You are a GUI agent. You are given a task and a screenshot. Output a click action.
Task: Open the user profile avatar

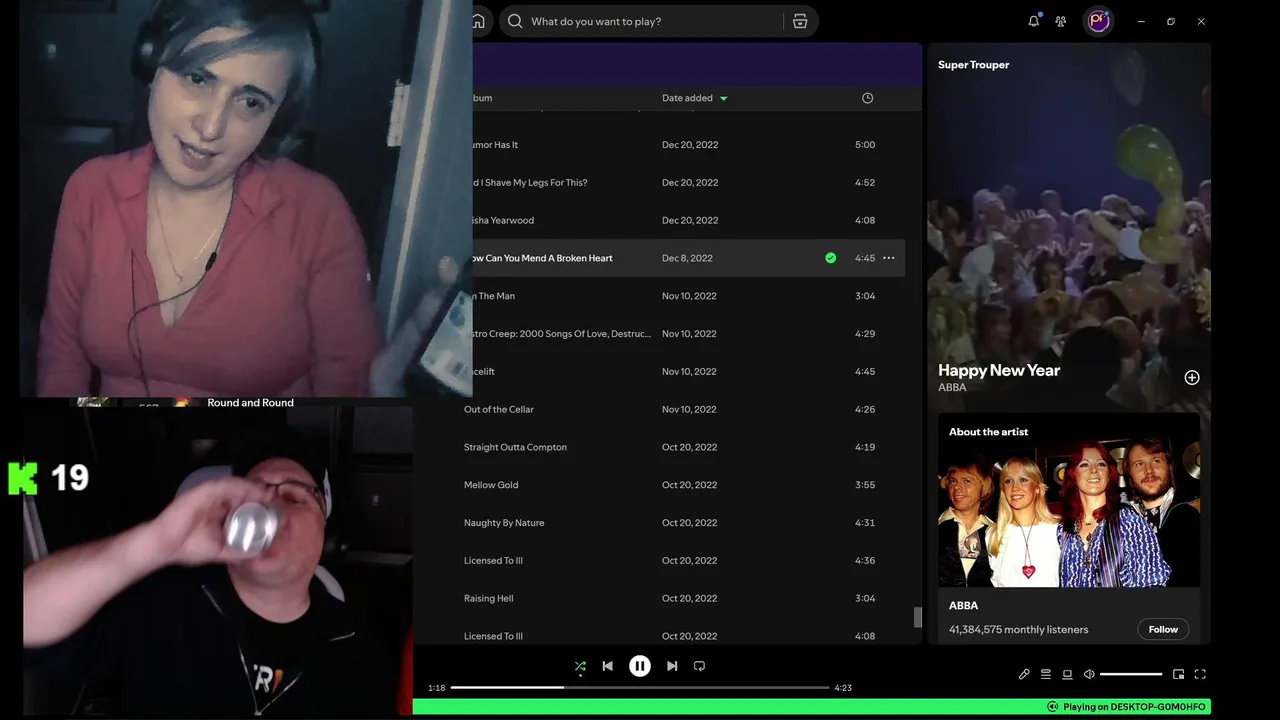pos(1099,21)
